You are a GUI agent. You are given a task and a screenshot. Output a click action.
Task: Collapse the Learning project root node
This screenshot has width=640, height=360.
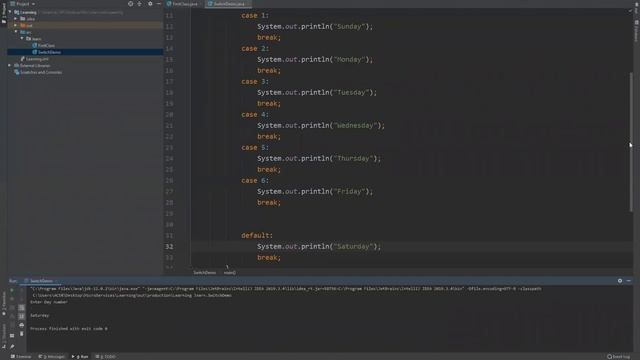10,12
